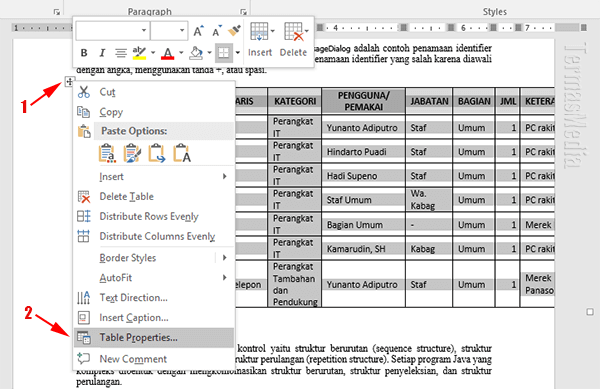Choose Keep Source Formatting paste option

coord(107,153)
